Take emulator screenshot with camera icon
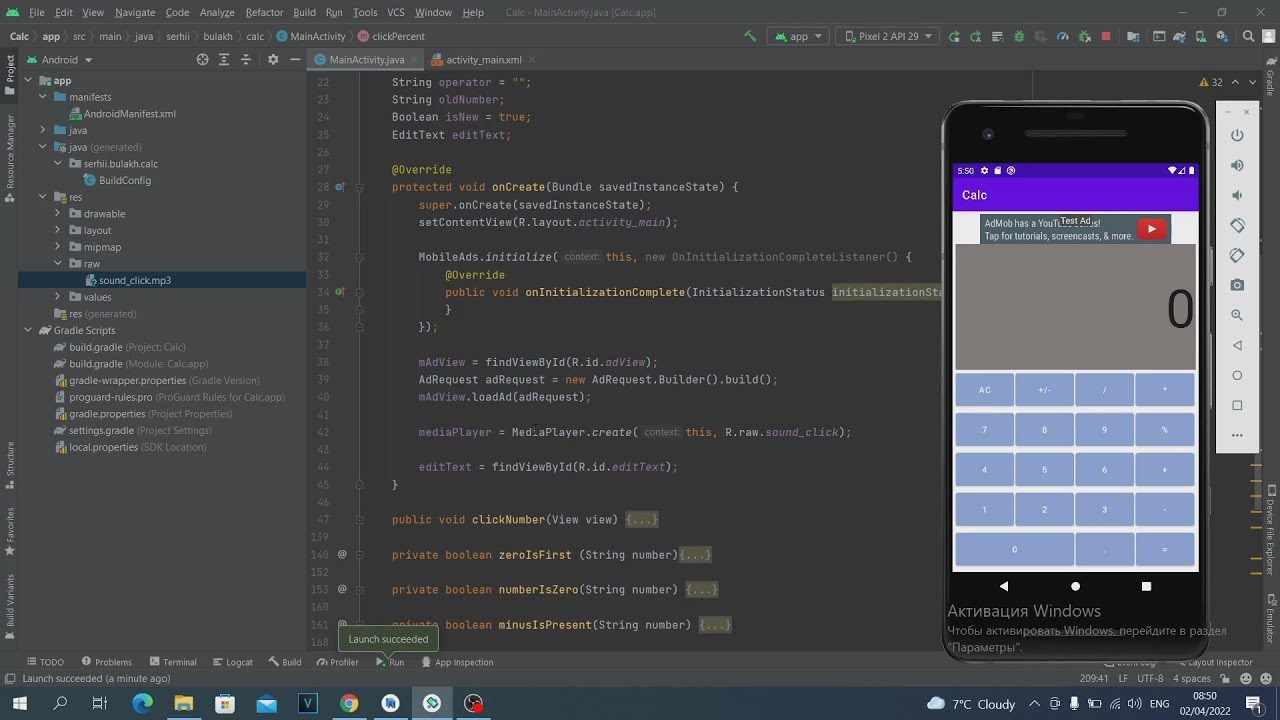1280x720 pixels. coord(1237,285)
